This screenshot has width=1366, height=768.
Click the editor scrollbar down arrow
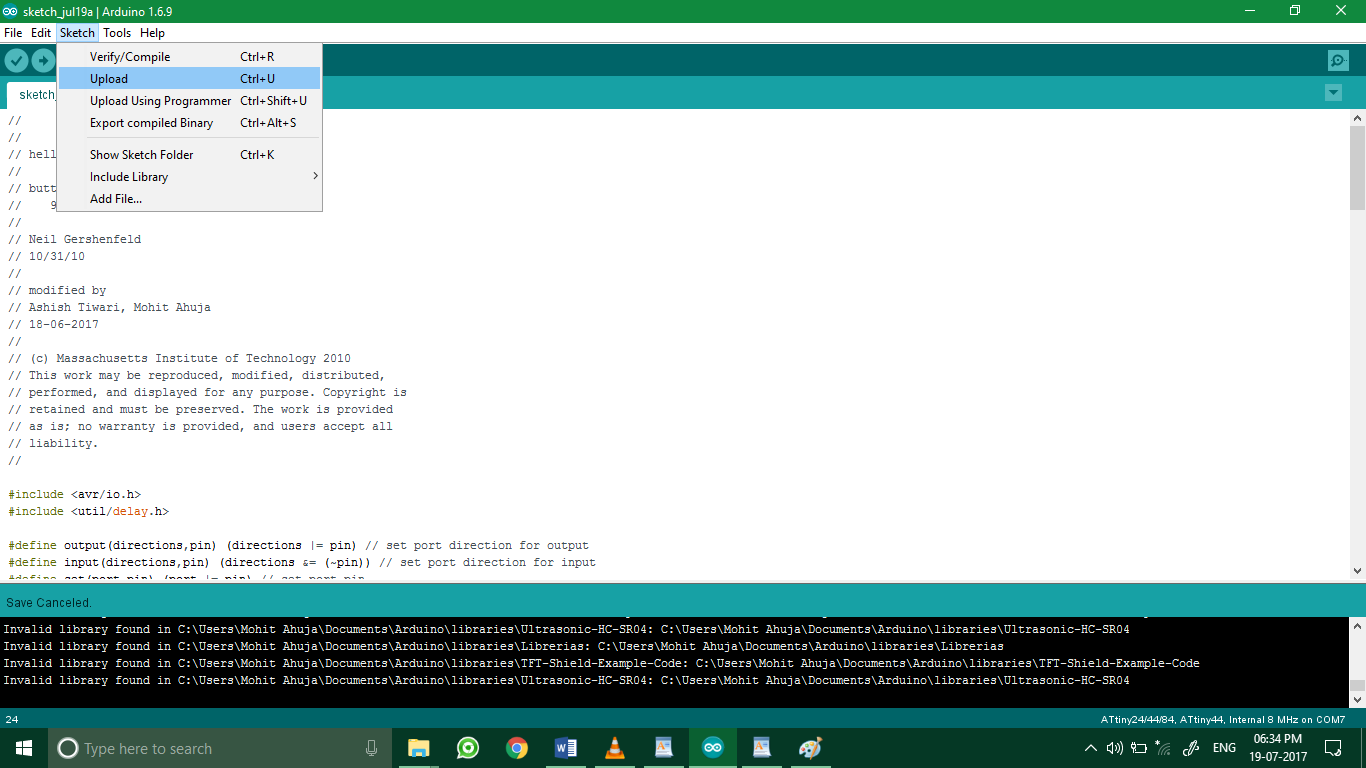pos(1357,570)
